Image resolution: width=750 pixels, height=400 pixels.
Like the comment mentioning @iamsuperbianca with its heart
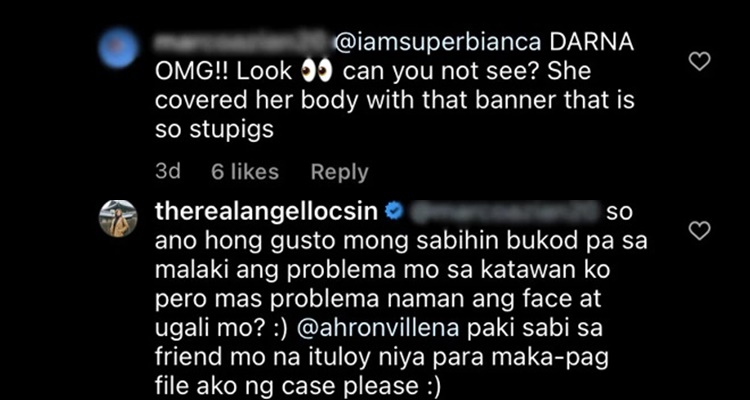(x=699, y=62)
